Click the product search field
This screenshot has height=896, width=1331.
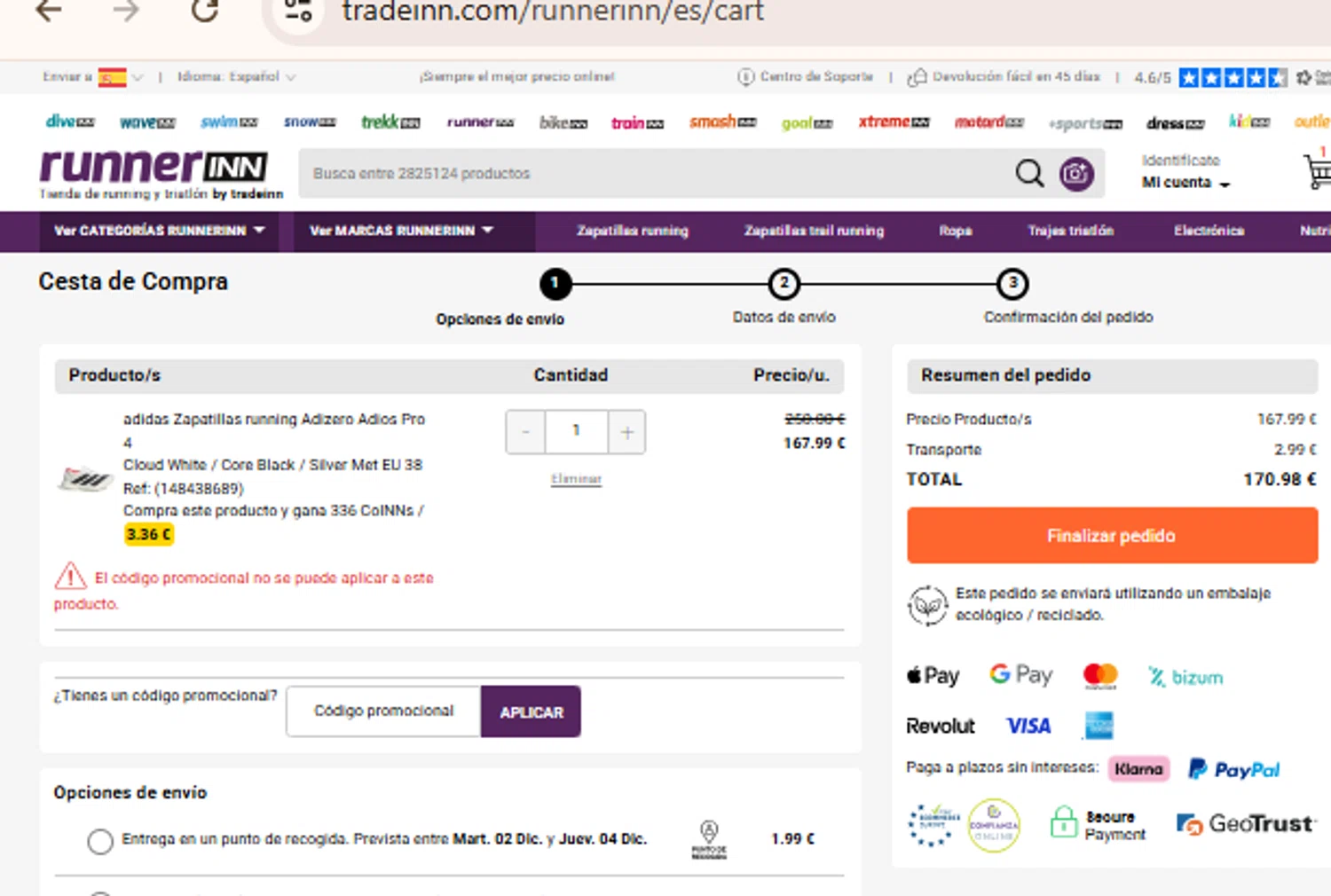click(x=657, y=174)
